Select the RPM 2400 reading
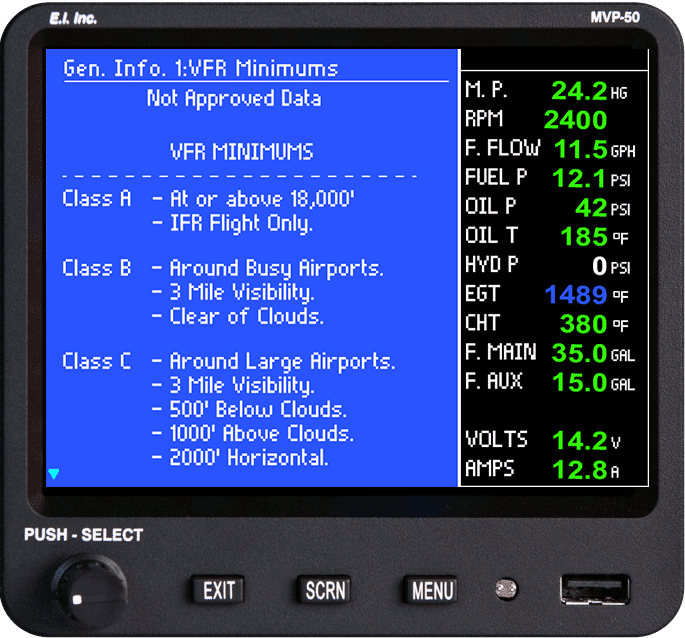 [x=536, y=119]
